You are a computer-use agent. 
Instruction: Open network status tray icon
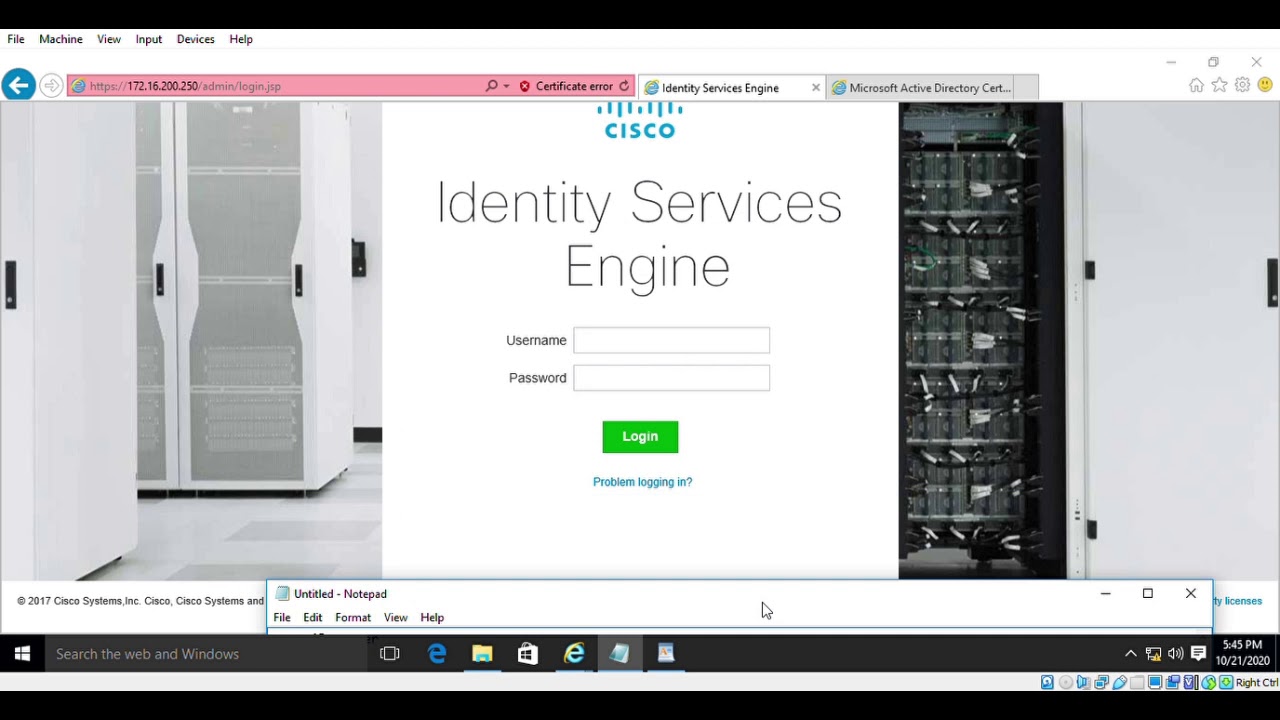(x=1153, y=654)
